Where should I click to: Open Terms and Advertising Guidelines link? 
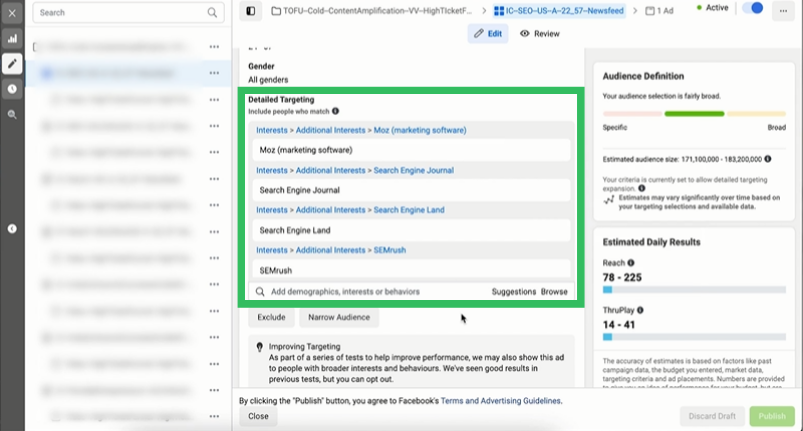500,401
